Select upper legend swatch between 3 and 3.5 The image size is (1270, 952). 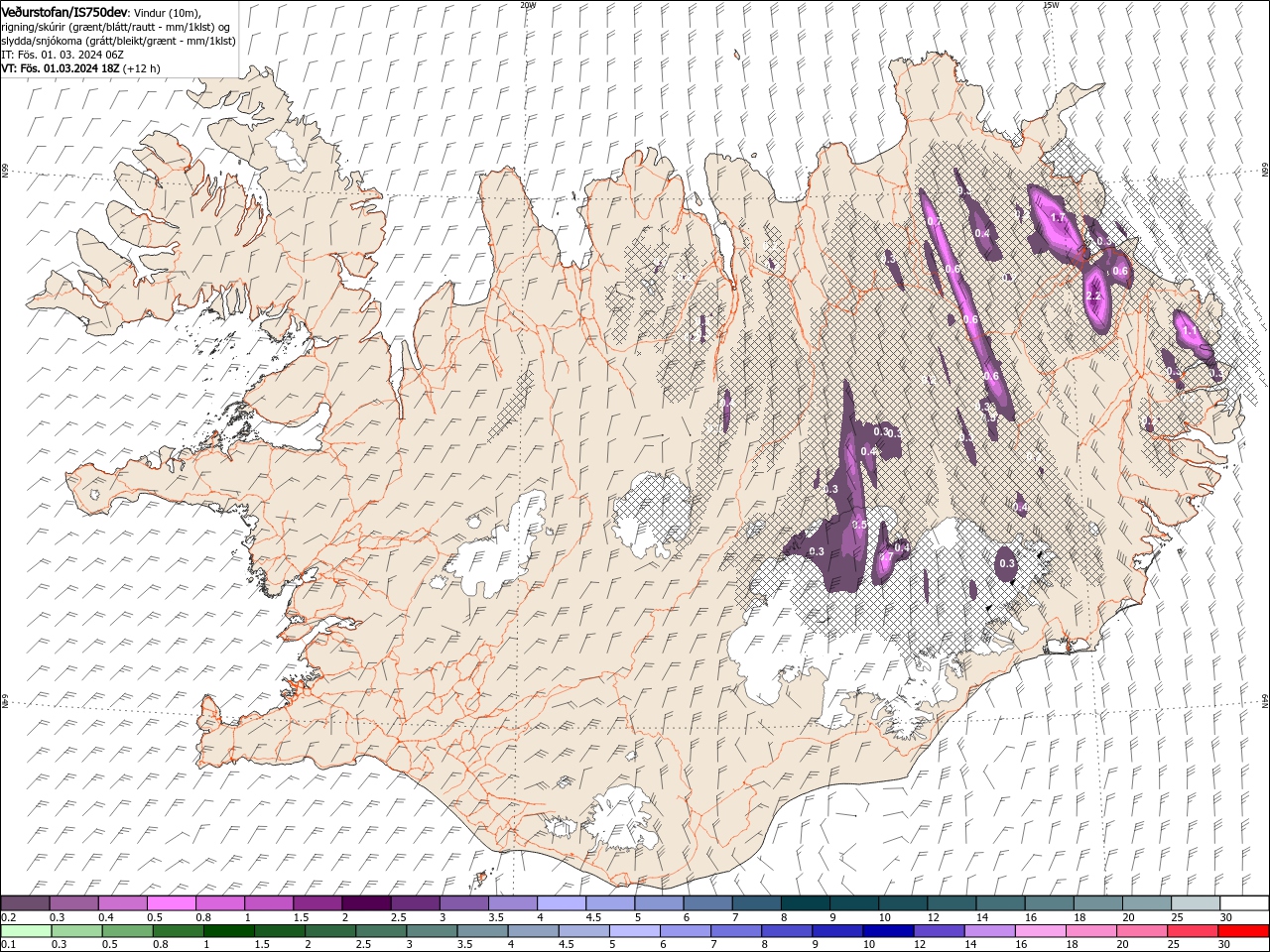pyautogui.click(x=463, y=903)
